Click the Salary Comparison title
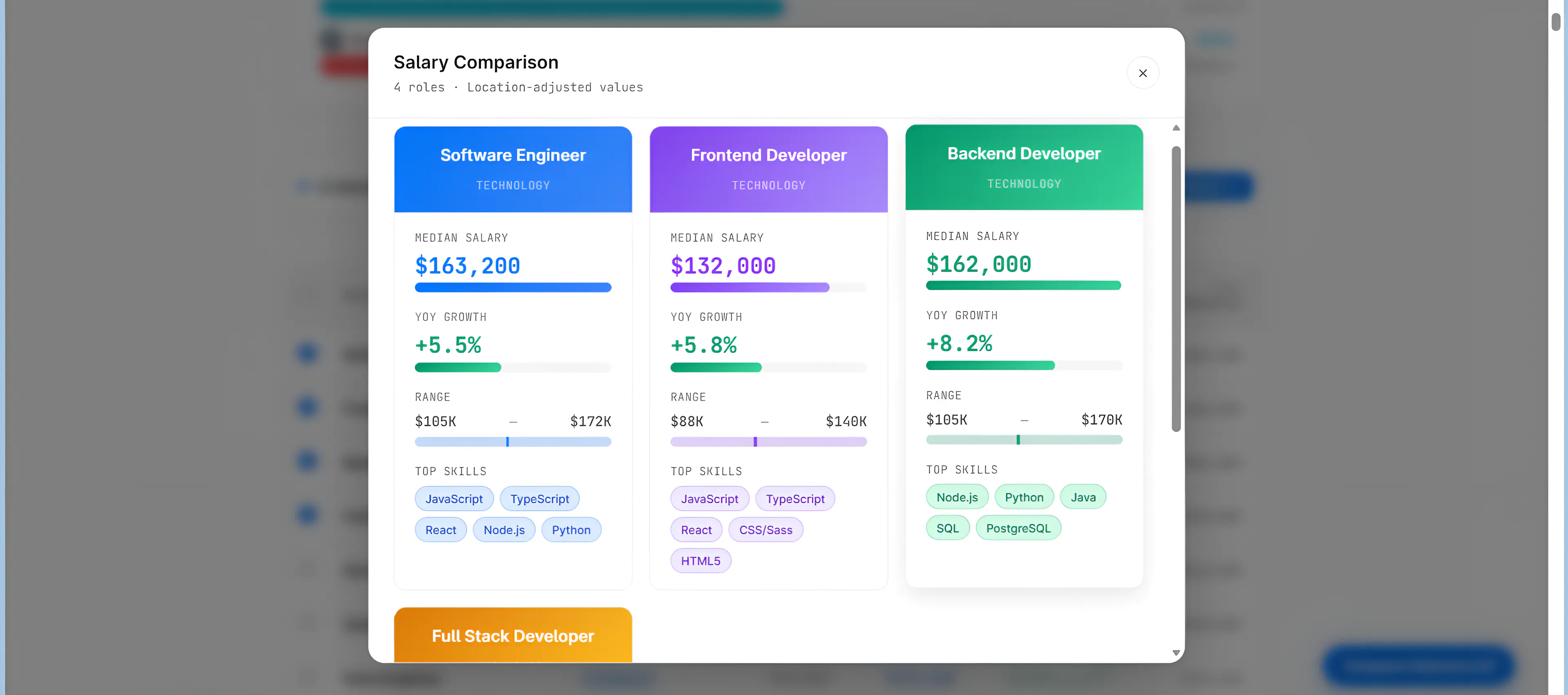1568x695 pixels. [x=476, y=62]
